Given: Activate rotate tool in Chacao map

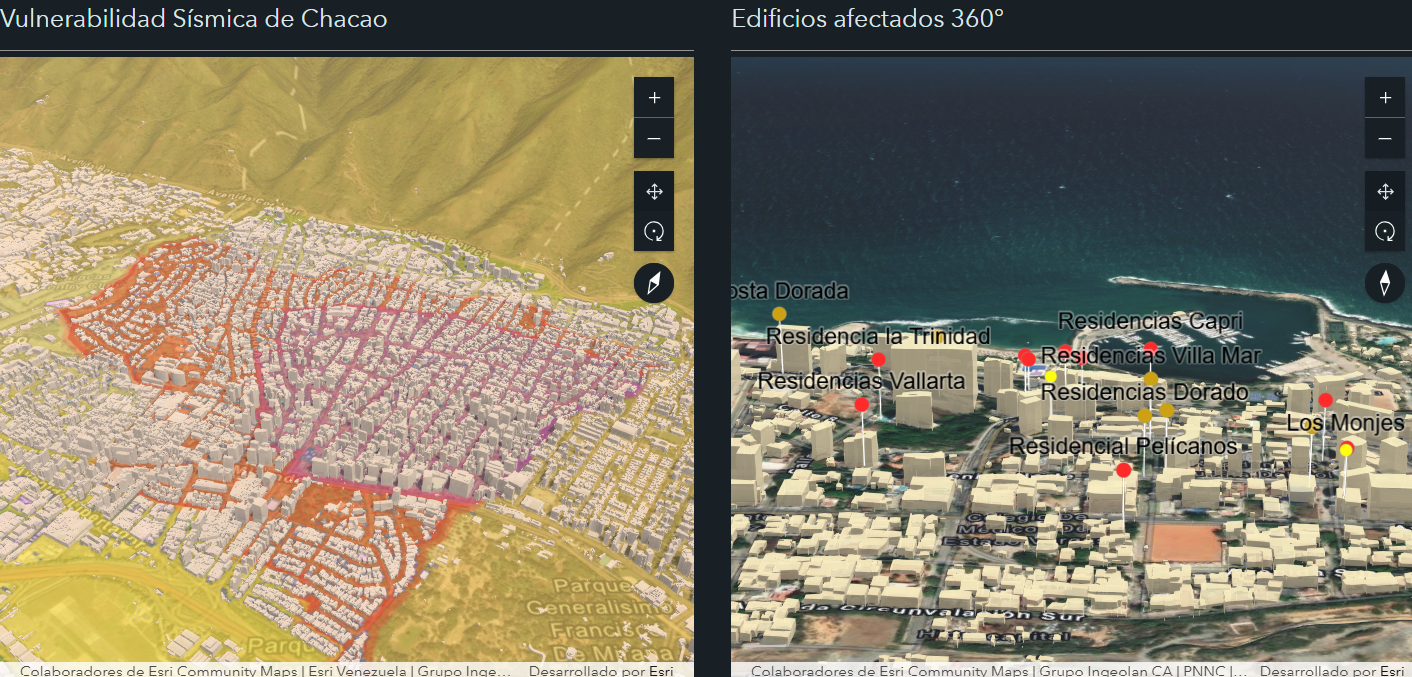Looking at the screenshot, I should click(x=654, y=231).
